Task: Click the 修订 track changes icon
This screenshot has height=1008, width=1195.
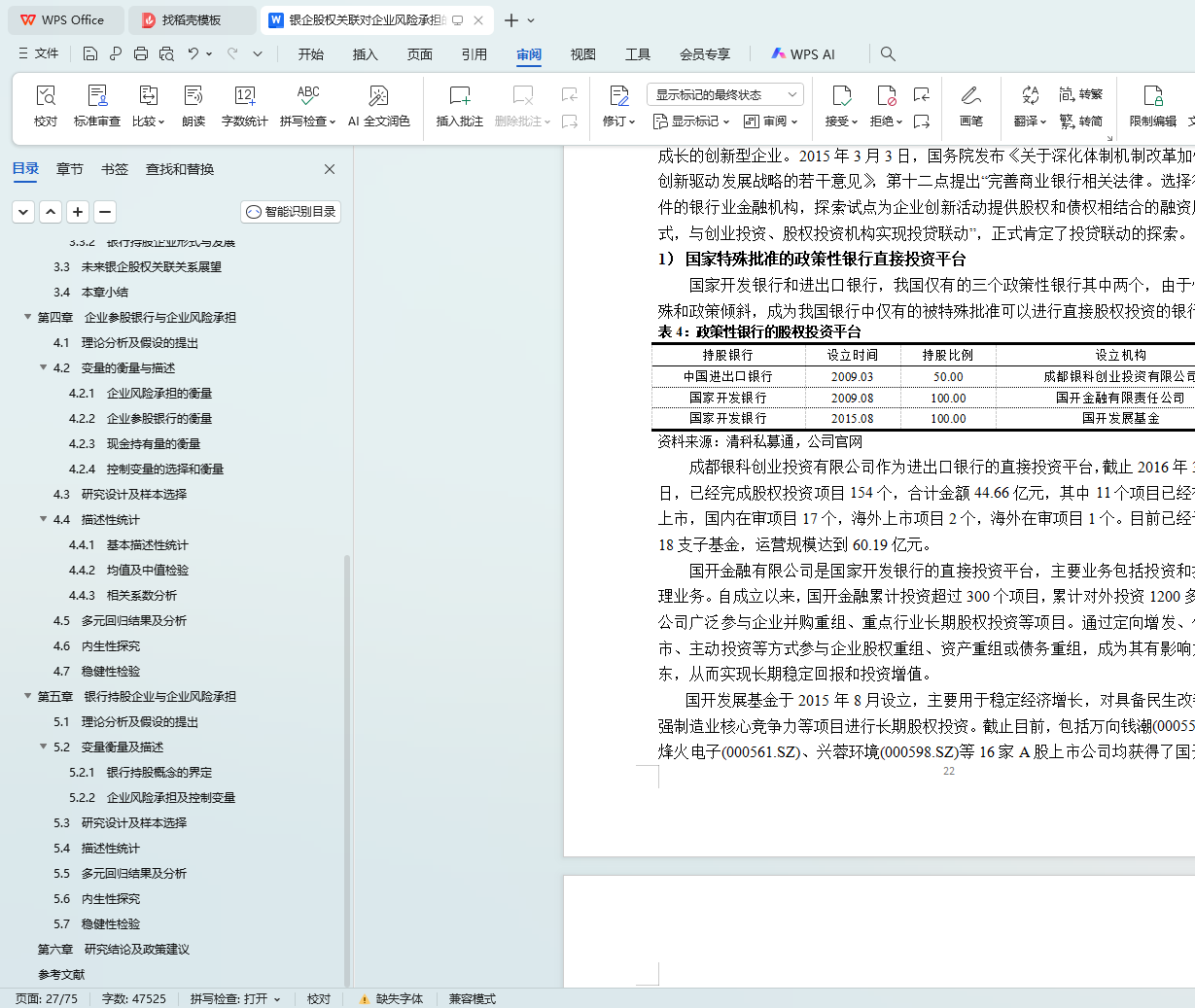Action: point(619,95)
